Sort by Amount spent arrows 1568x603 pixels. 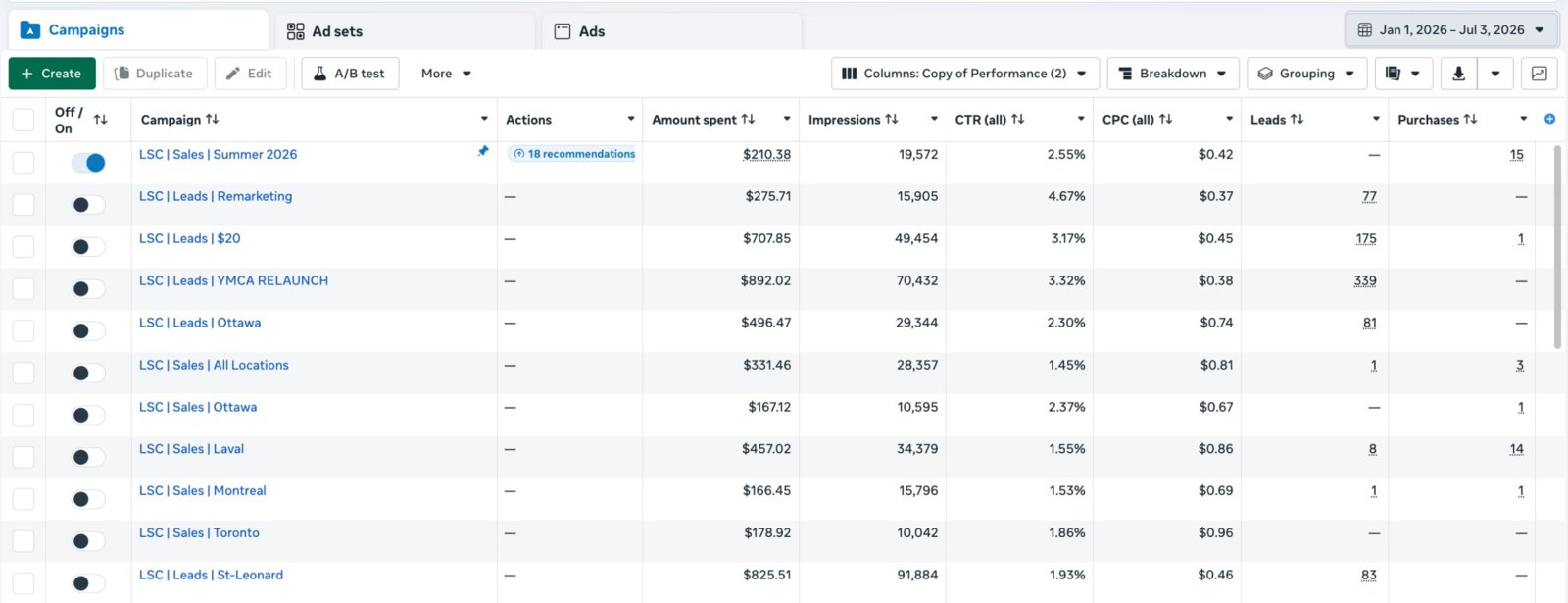pyautogui.click(x=748, y=119)
